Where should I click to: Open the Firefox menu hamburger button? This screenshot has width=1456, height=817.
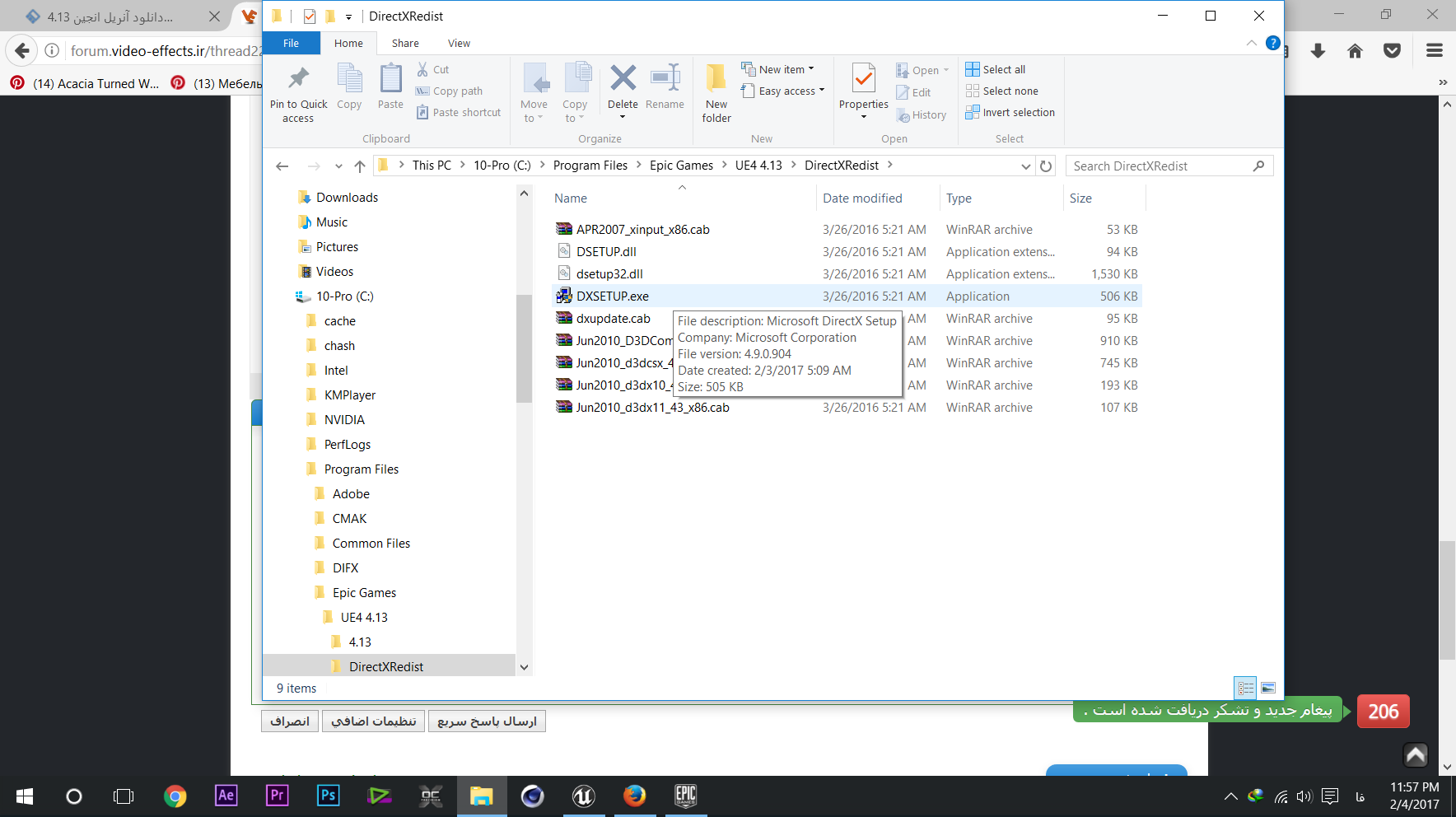pyautogui.click(x=1434, y=50)
